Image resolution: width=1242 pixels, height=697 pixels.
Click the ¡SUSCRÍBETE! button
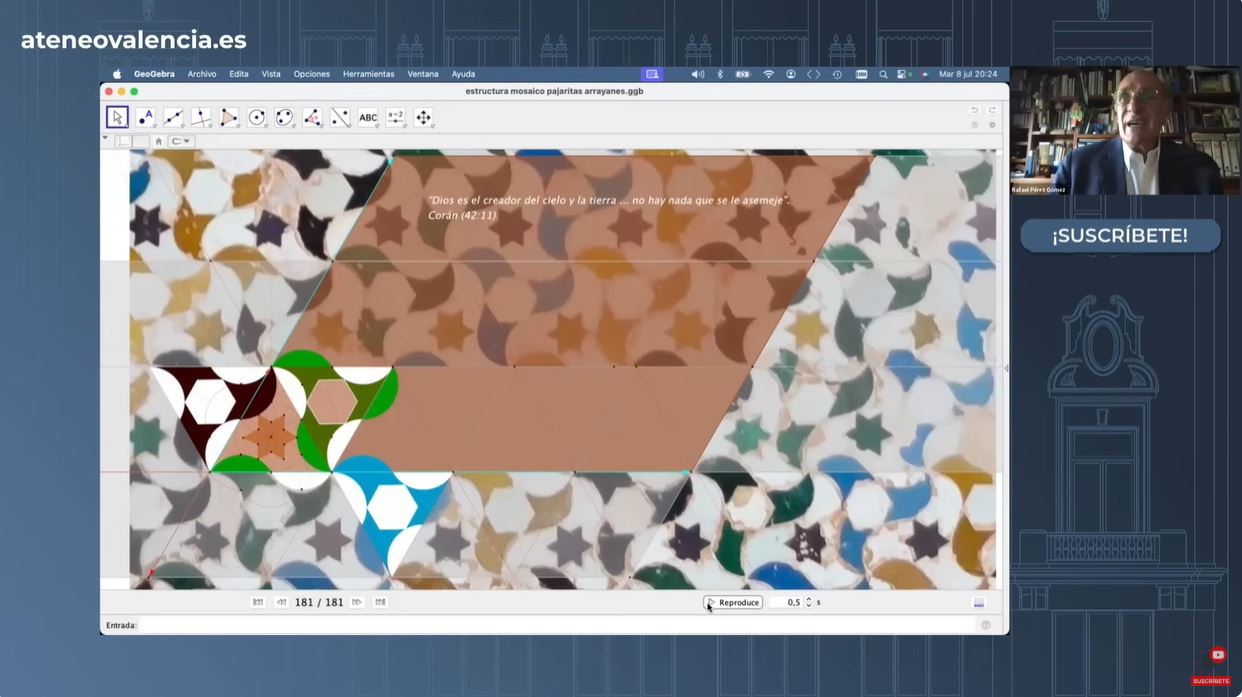1119,236
